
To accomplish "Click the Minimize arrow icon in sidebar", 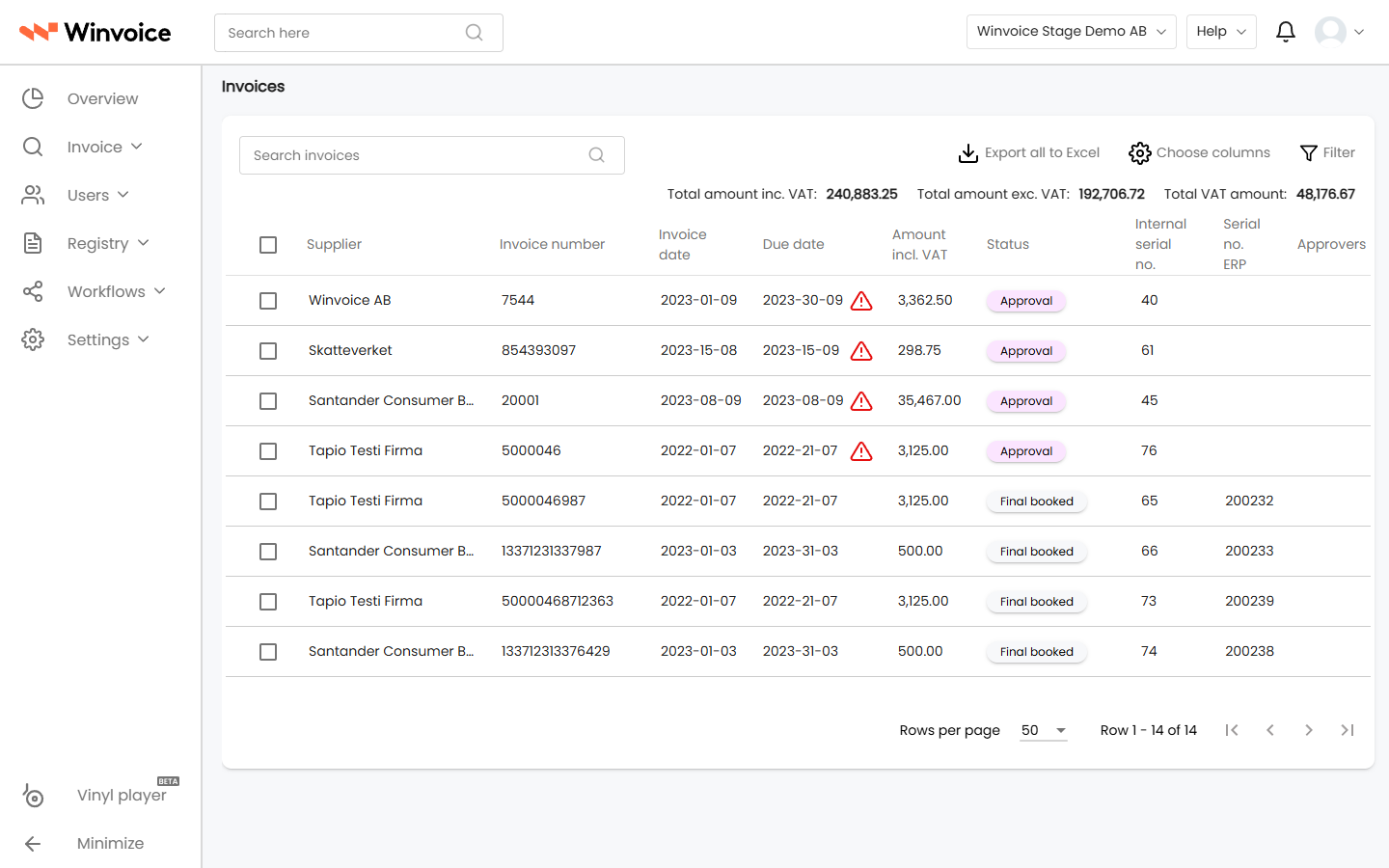I will point(33,844).
